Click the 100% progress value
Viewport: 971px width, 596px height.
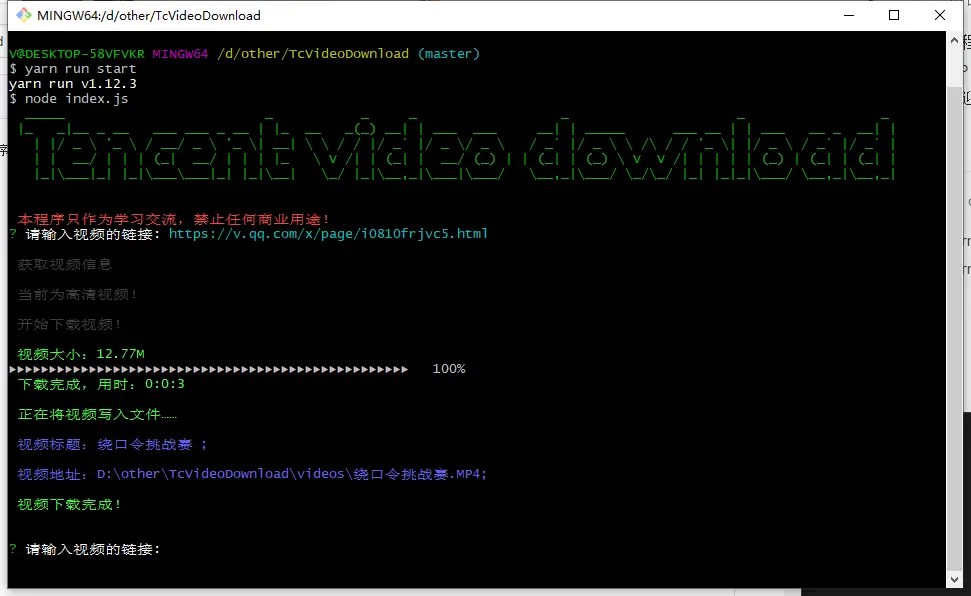coord(449,369)
